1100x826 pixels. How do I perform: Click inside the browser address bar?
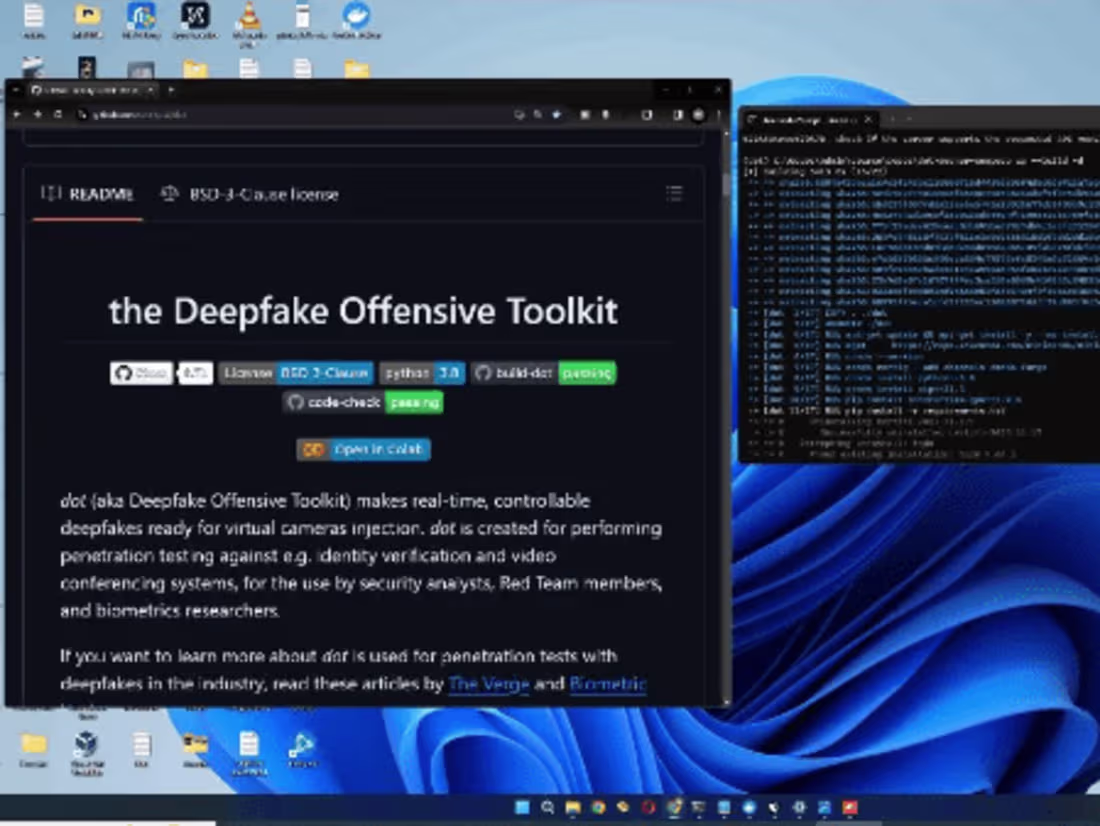point(300,114)
